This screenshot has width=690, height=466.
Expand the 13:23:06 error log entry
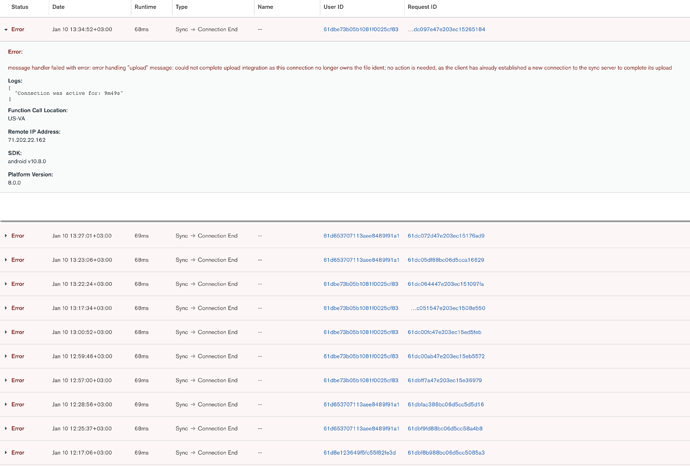tap(6, 260)
